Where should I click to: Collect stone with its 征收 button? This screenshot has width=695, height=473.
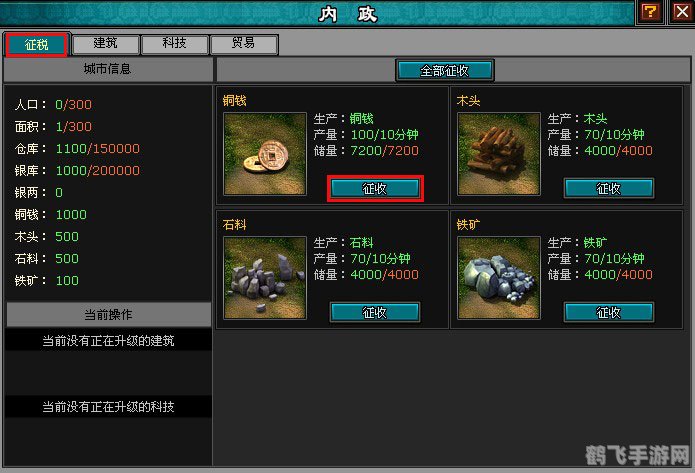375,313
